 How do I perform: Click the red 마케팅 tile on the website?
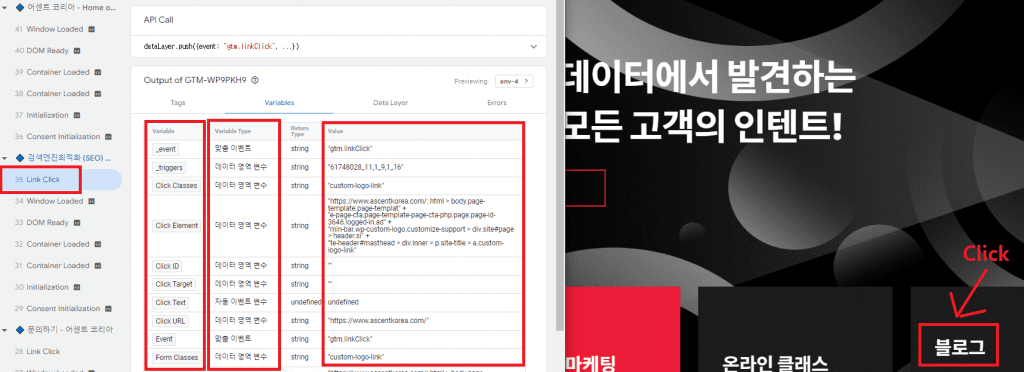(622, 329)
